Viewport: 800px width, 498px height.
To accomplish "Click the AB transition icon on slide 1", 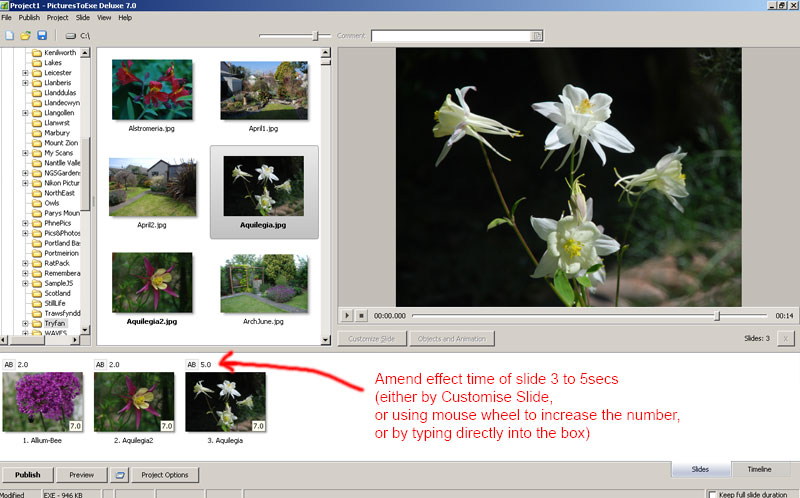I will tap(9, 365).
